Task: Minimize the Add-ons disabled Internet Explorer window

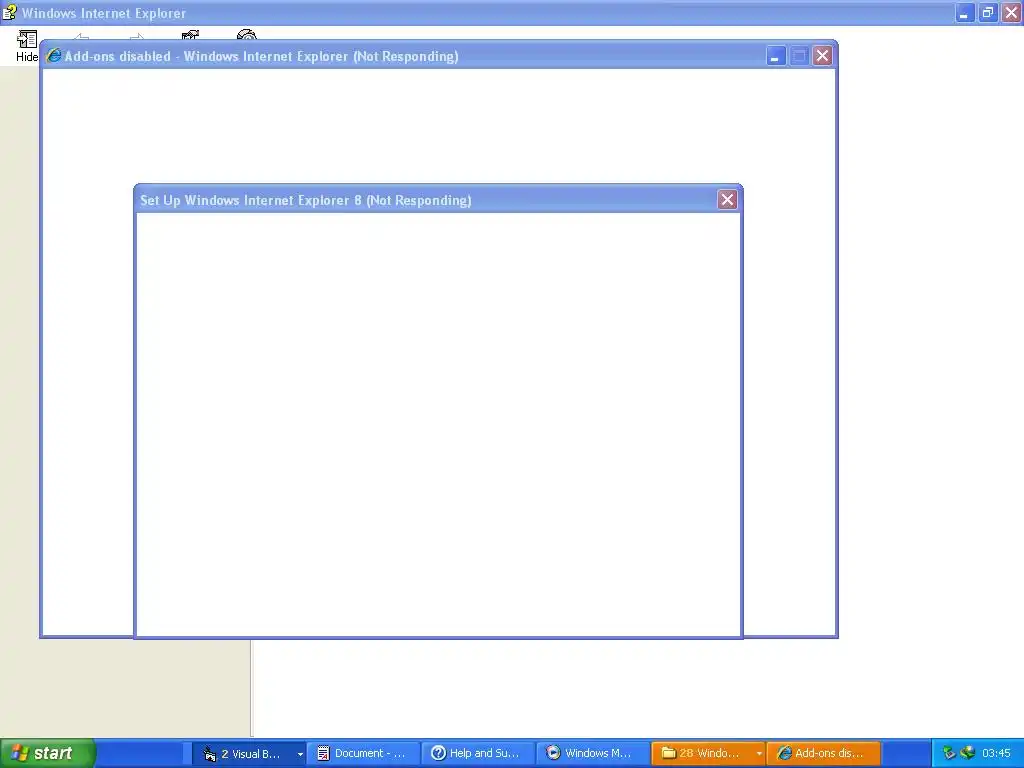Action: coord(775,56)
